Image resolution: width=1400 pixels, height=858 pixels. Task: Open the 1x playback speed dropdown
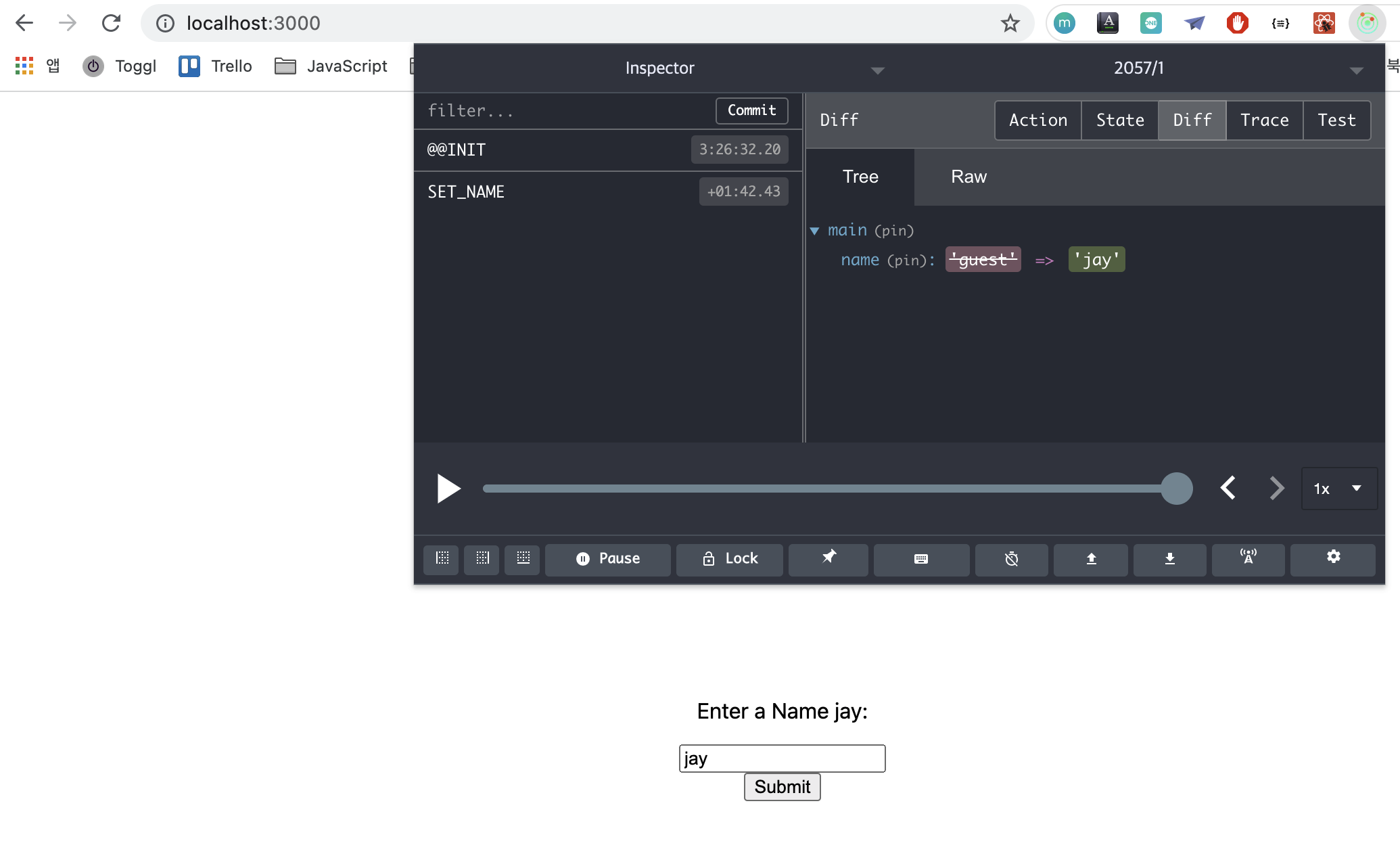[x=1339, y=489]
